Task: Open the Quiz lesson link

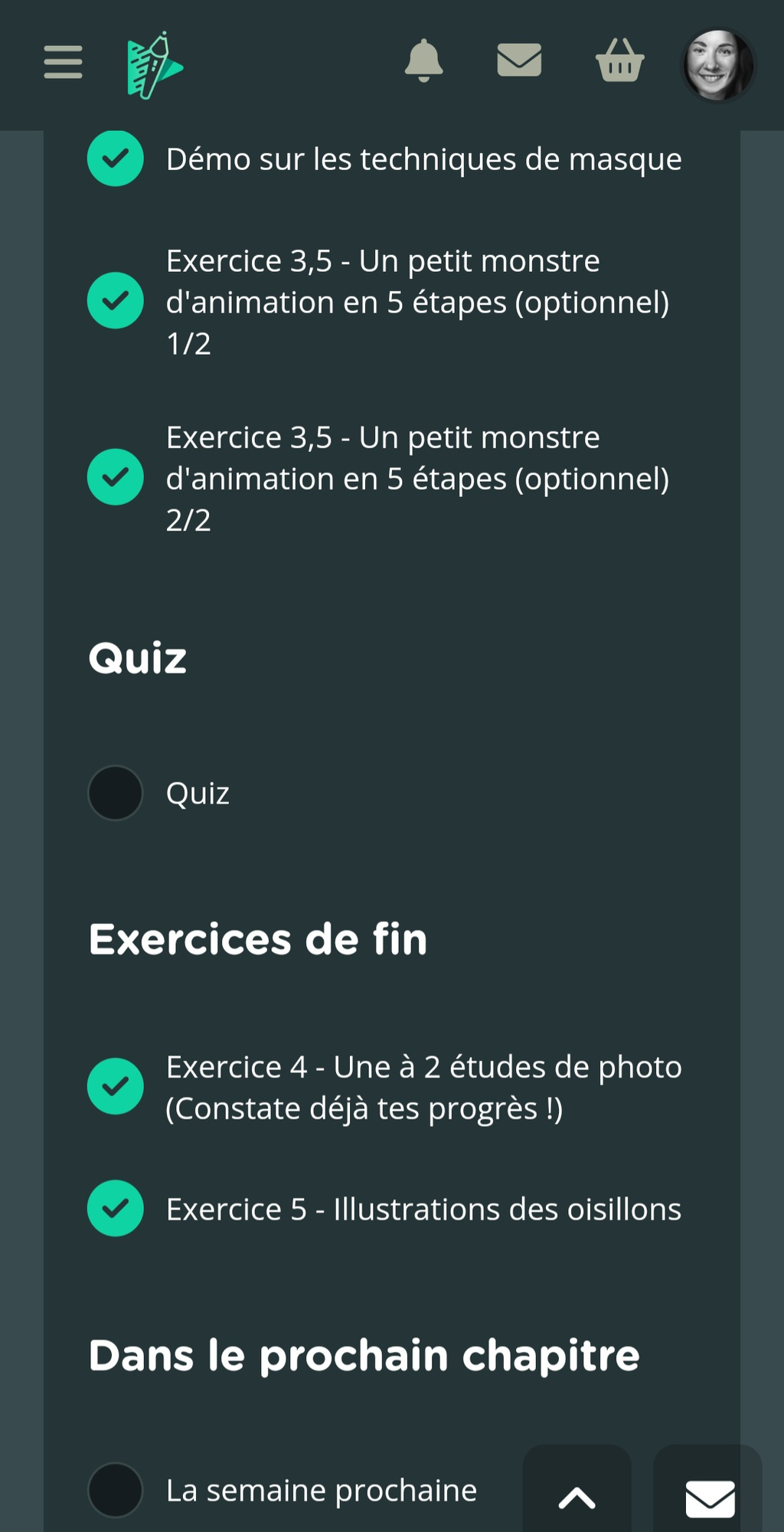Action: [198, 794]
